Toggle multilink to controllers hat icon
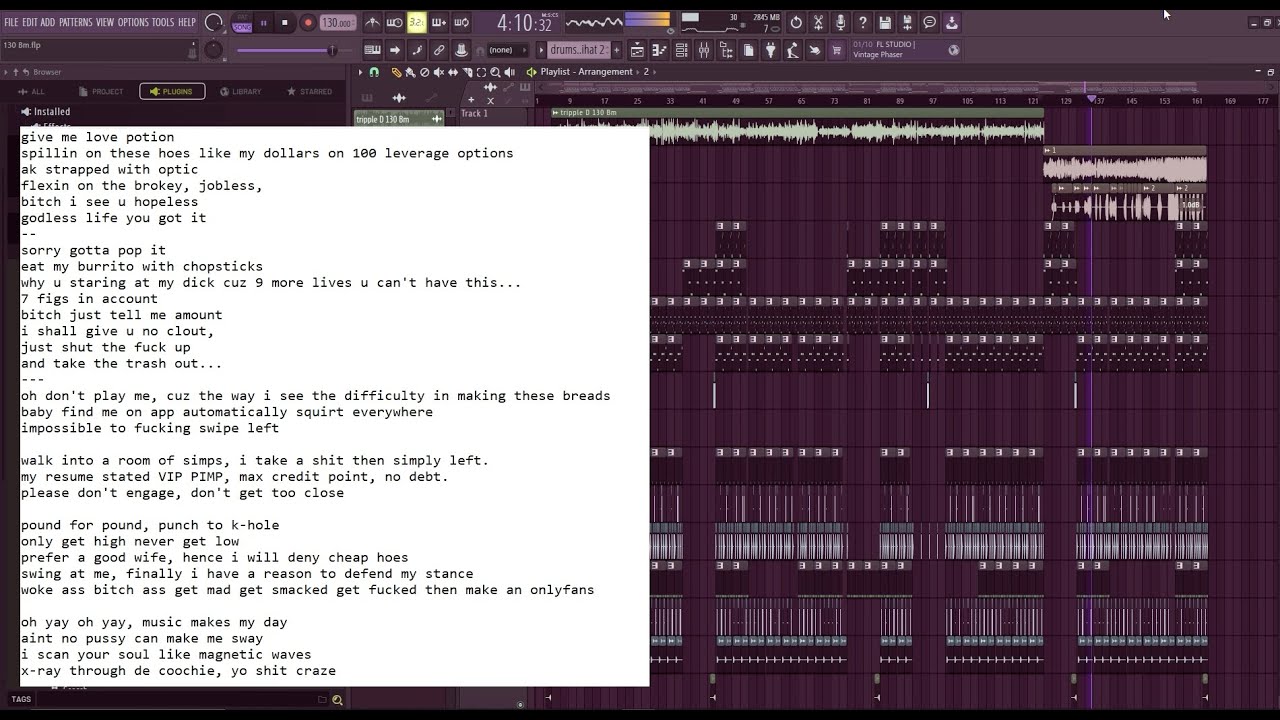 [461, 50]
